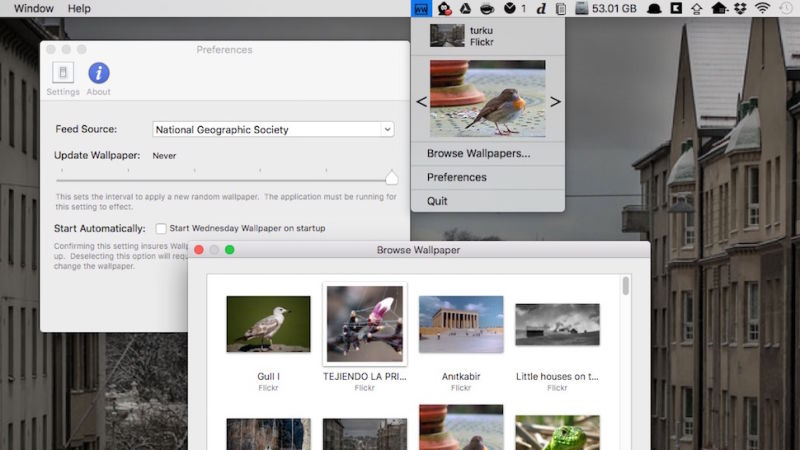Open the Wi-Fi status menu
The height and width of the screenshot is (450, 800).
click(762, 9)
